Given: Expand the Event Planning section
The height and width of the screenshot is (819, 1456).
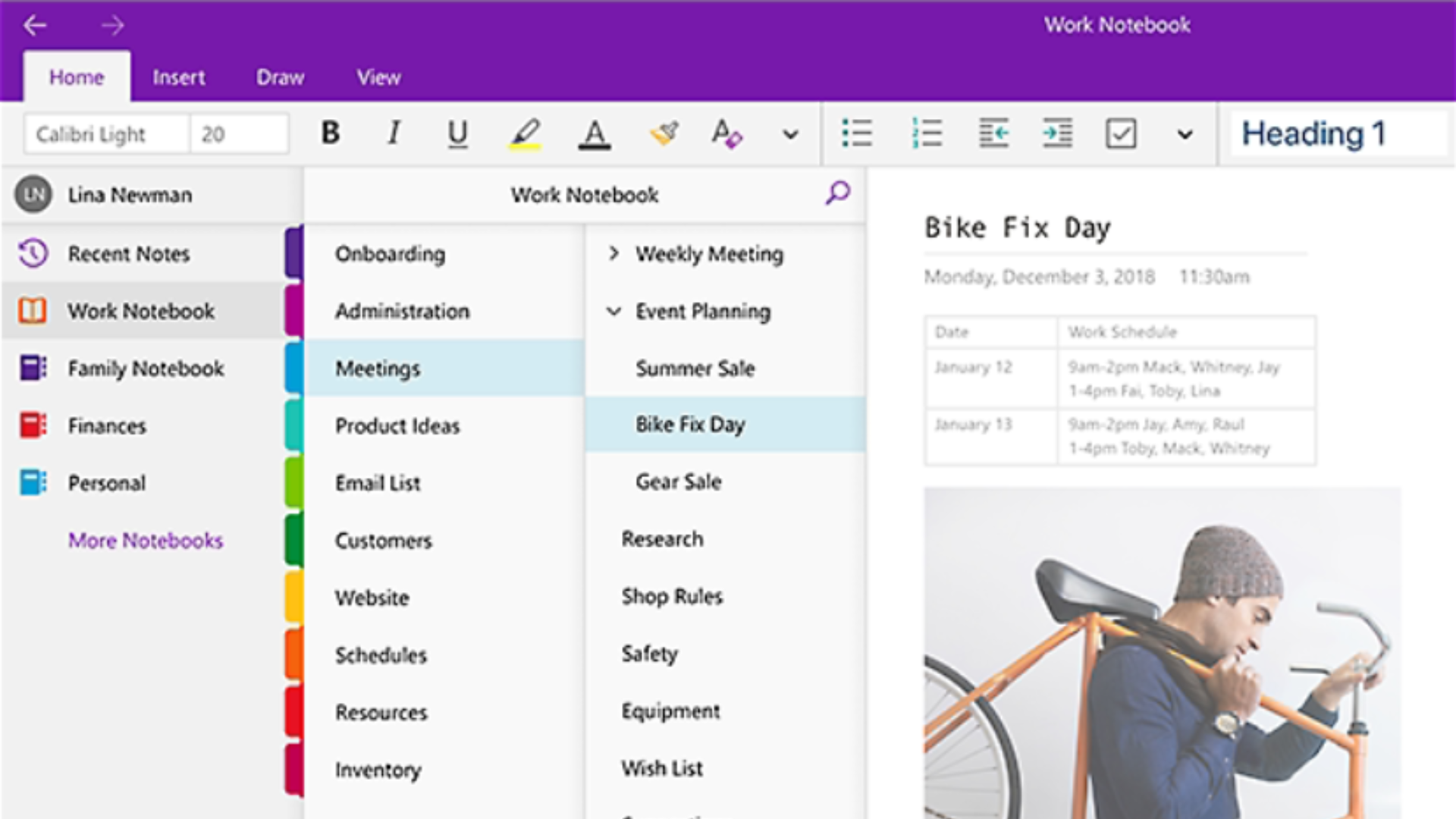Looking at the screenshot, I should coord(614,312).
